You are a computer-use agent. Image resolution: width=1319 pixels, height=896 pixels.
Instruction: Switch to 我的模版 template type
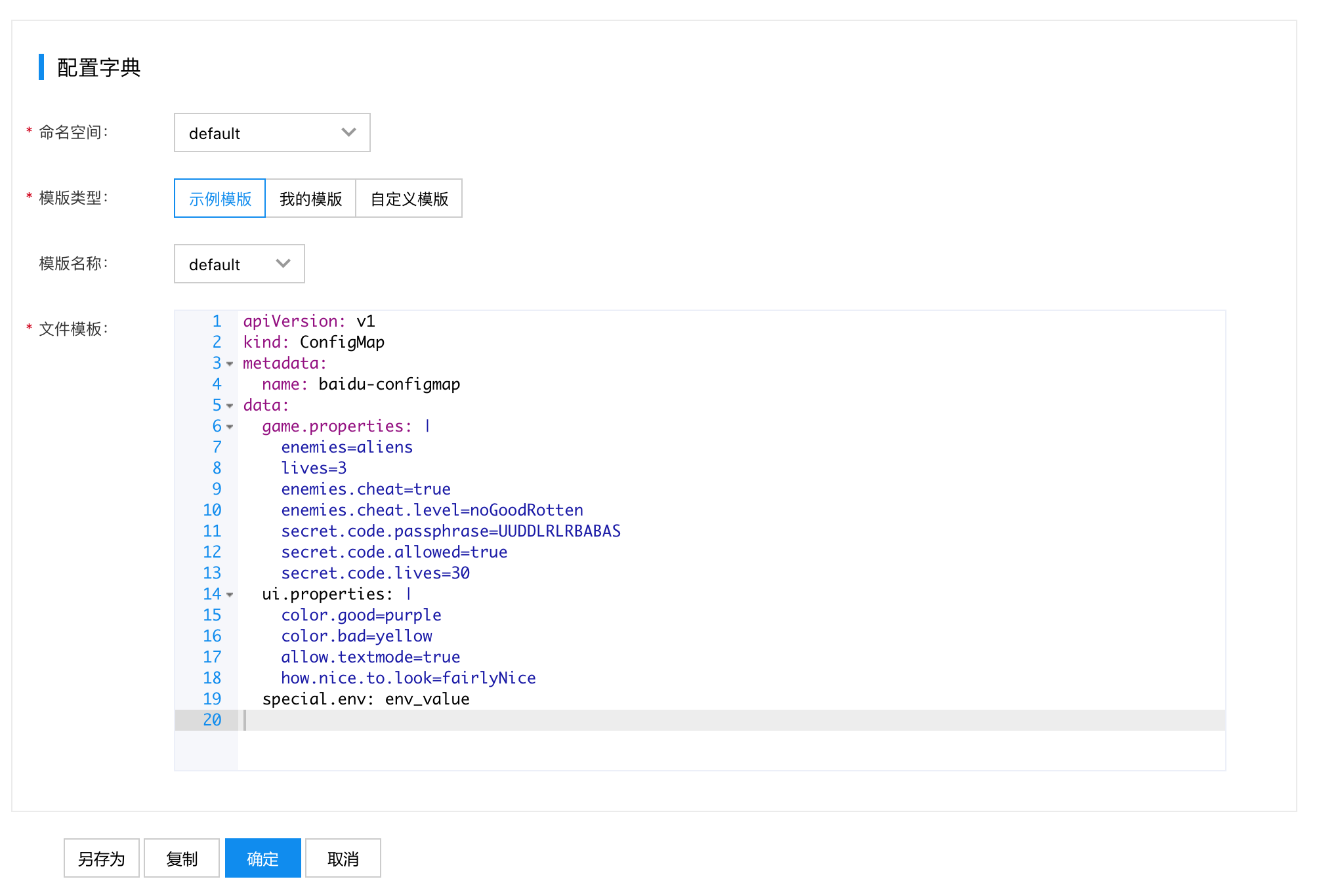click(x=310, y=198)
